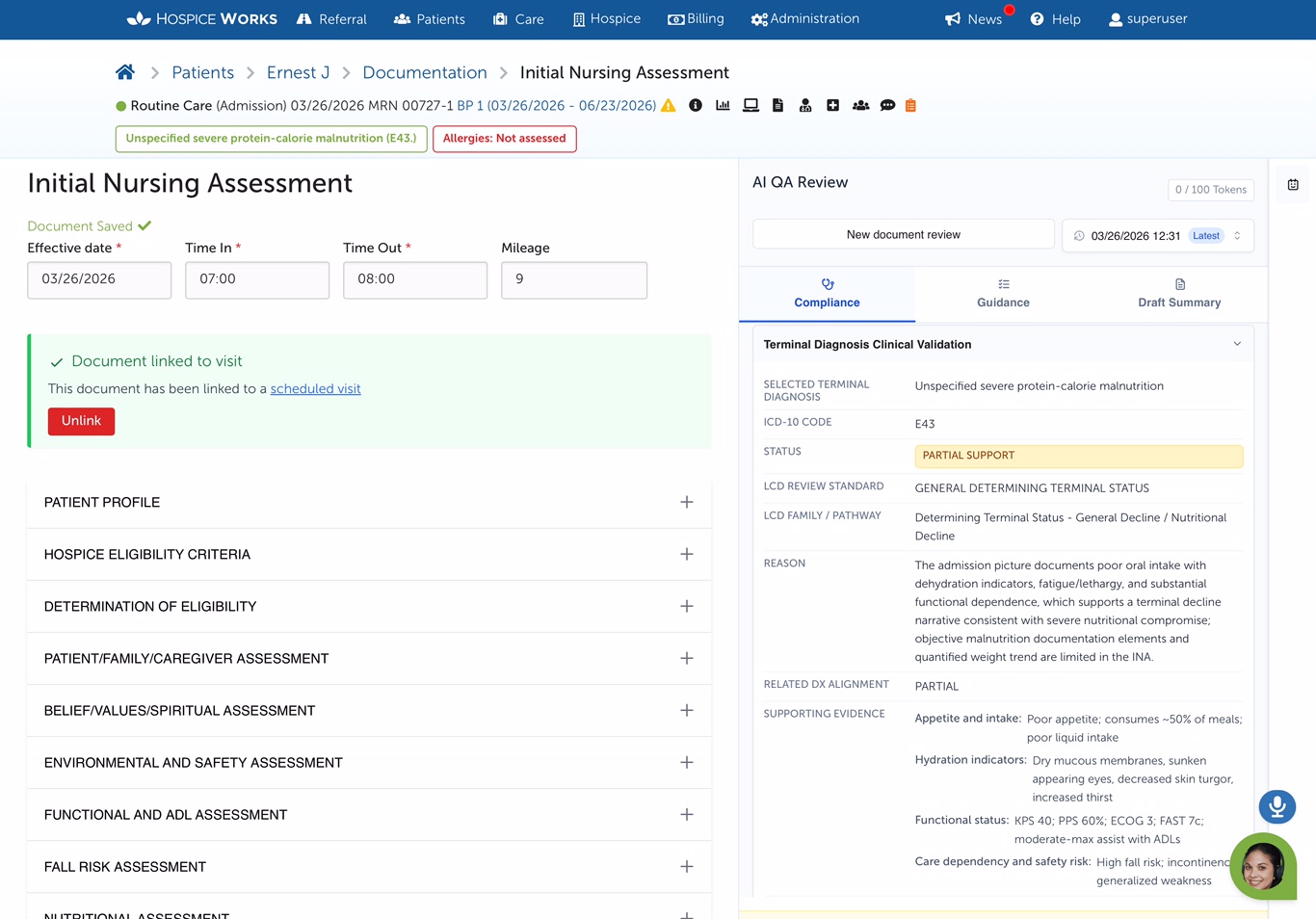The height and width of the screenshot is (919, 1316).
Task: Click the yellow warning triangle icon
Action: 668,106
